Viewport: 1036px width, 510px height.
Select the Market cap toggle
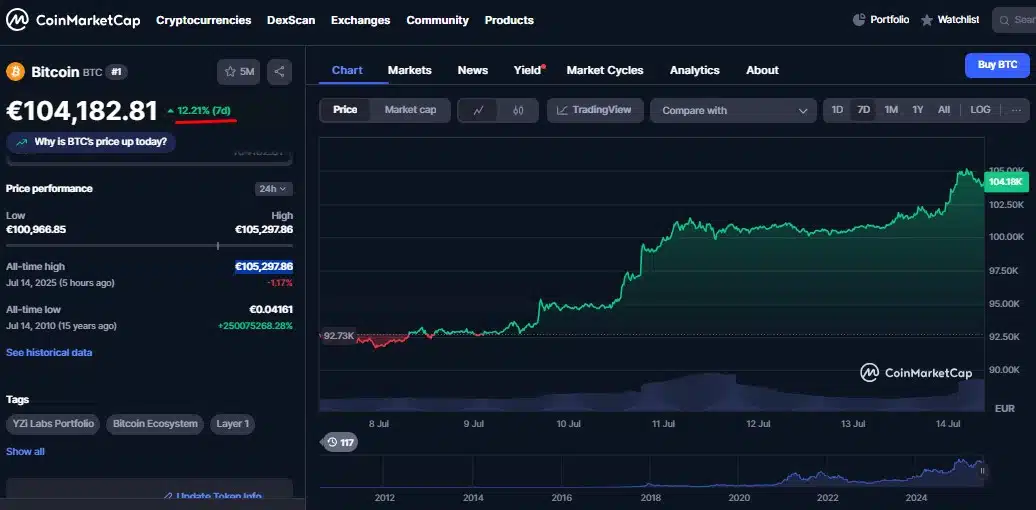[410, 110]
